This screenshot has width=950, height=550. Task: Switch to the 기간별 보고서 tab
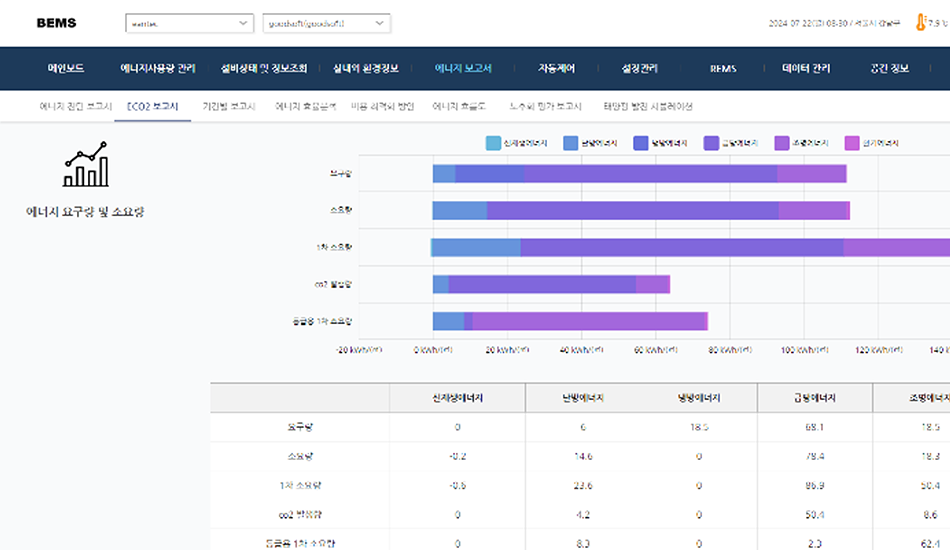click(229, 106)
